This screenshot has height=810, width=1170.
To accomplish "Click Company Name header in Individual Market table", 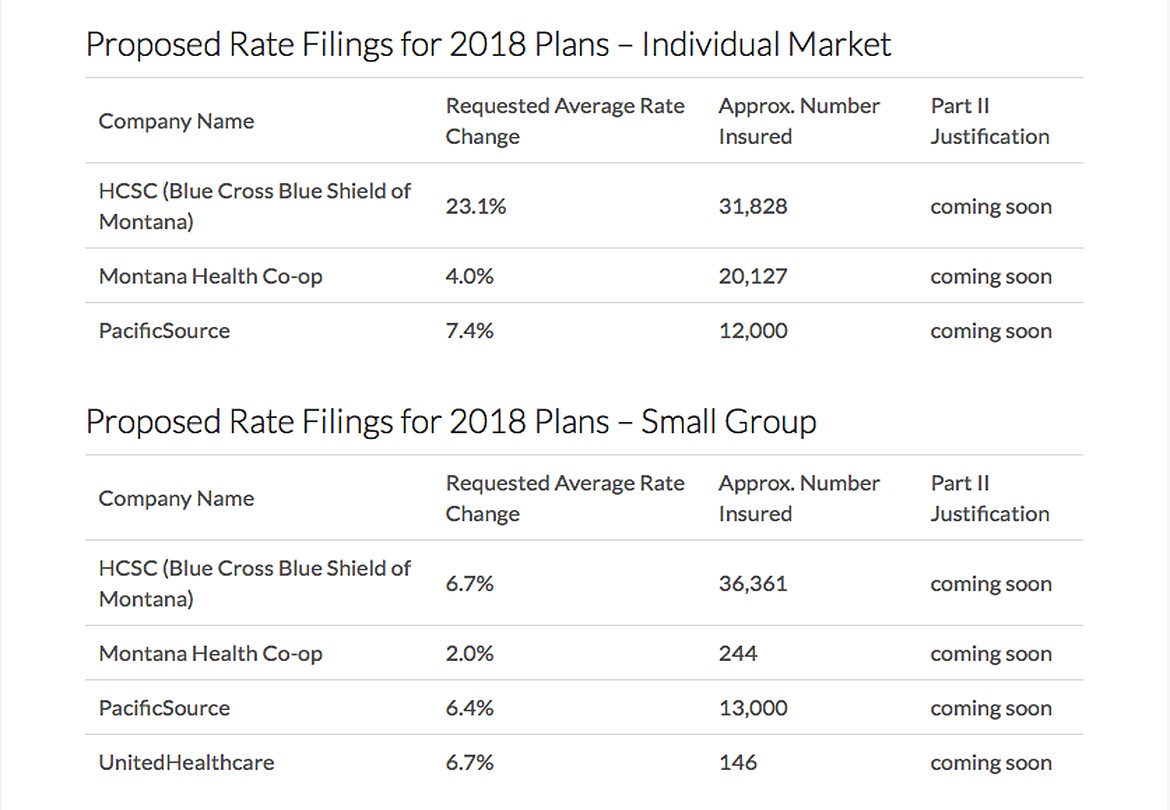I will click(176, 121).
